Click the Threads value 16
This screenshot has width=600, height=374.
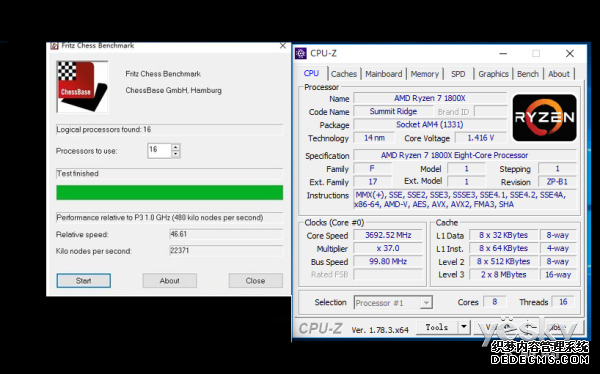563,302
